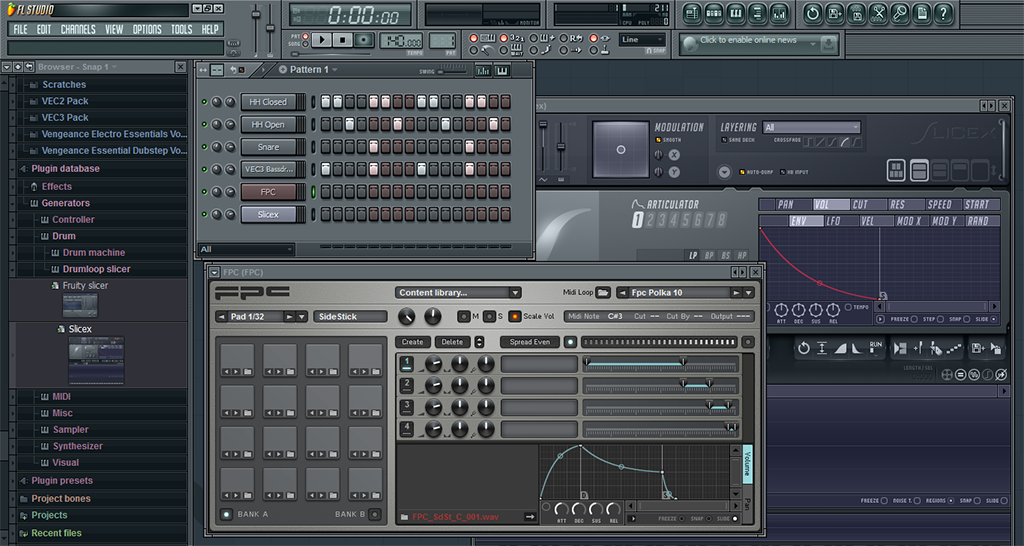
Task: Open the Piano roll toolbar icon
Action: click(x=736, y=13)
